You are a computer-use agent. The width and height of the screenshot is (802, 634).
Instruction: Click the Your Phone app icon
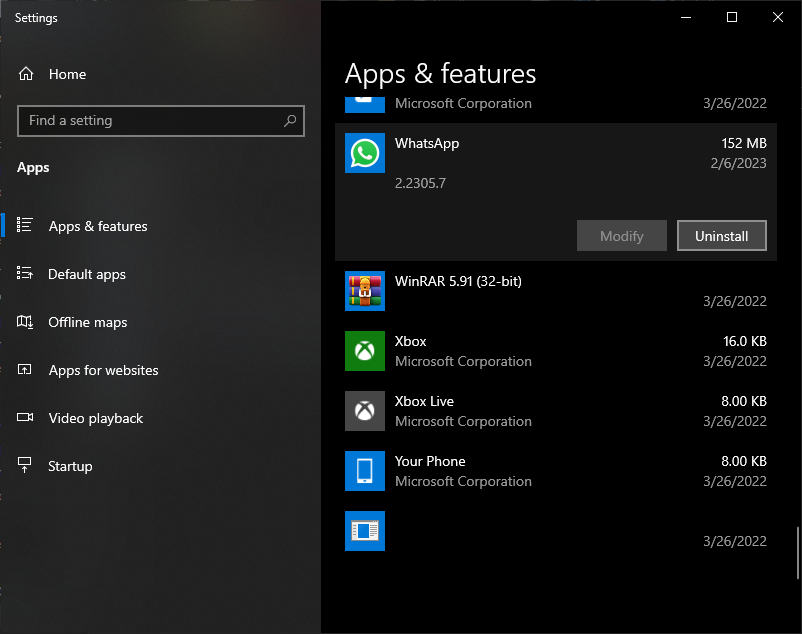tap(365, 471)
